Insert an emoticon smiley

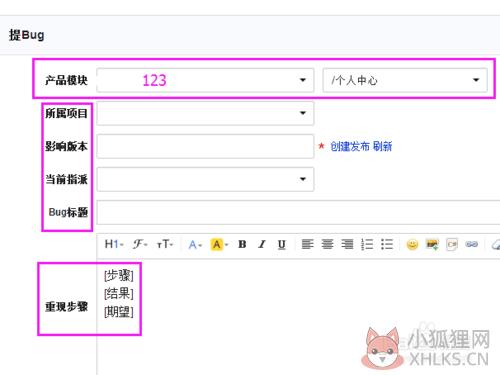point(412,244)
